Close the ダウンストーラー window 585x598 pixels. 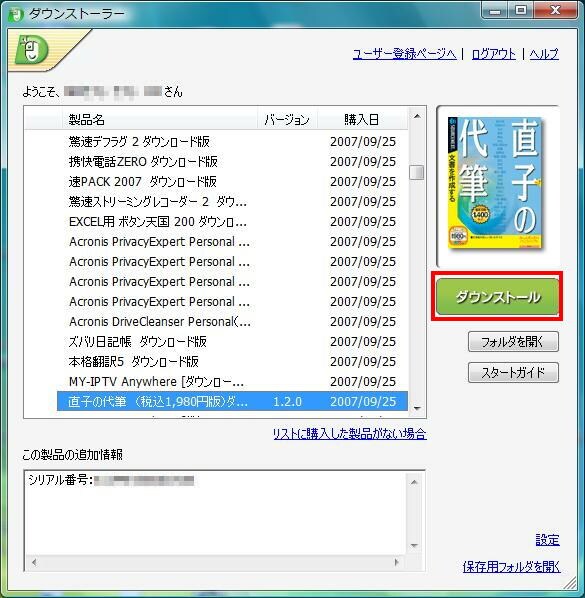(555, 11)
